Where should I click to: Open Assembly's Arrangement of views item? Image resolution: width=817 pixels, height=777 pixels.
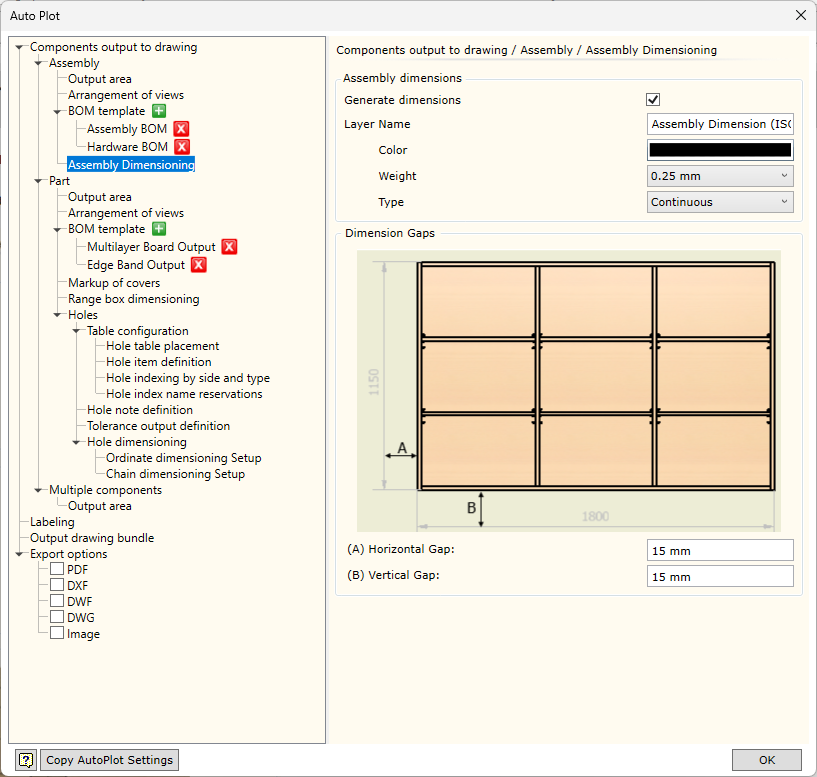[126, 95]
